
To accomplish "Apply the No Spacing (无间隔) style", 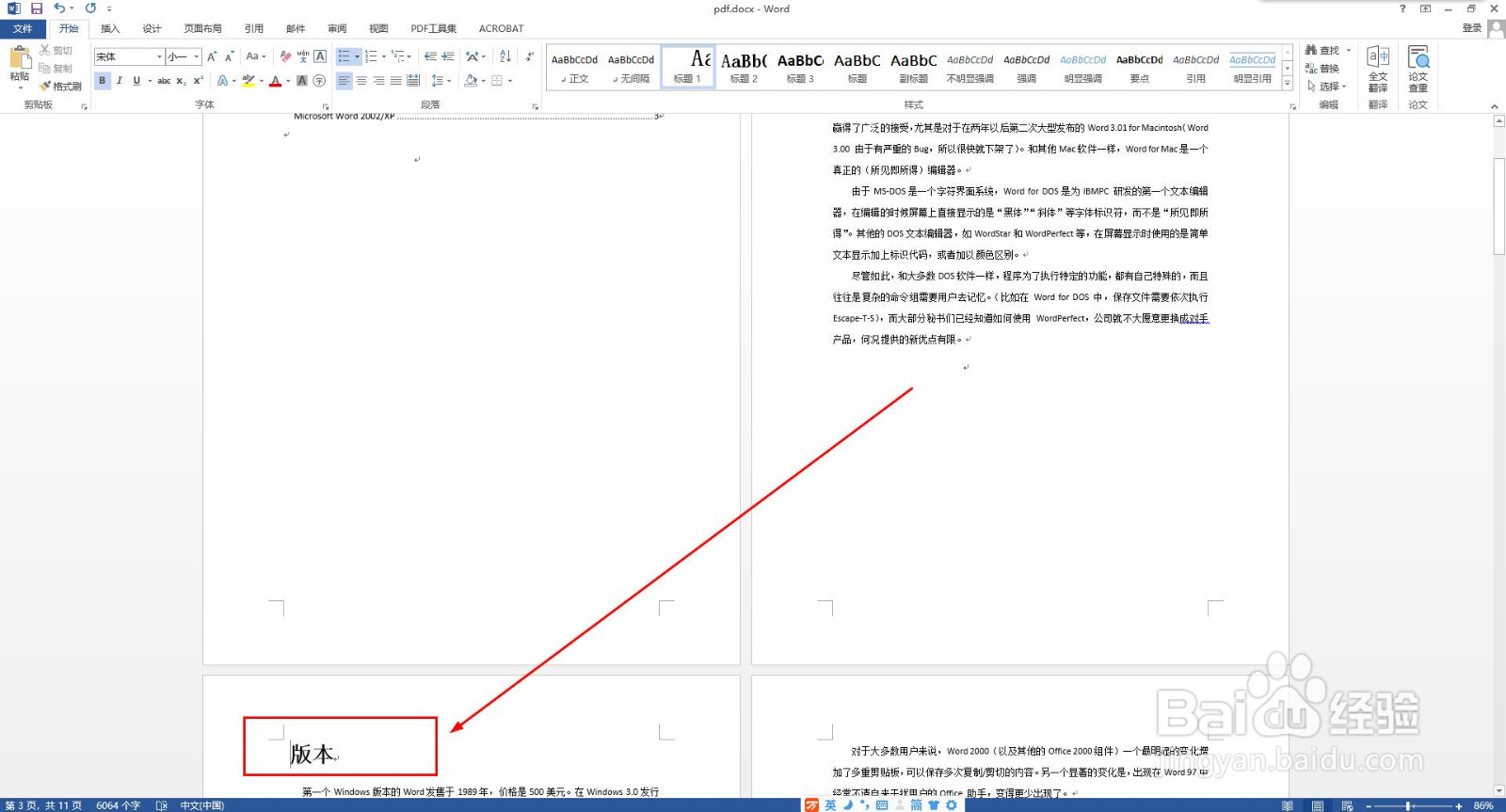I will pos(631,67).
